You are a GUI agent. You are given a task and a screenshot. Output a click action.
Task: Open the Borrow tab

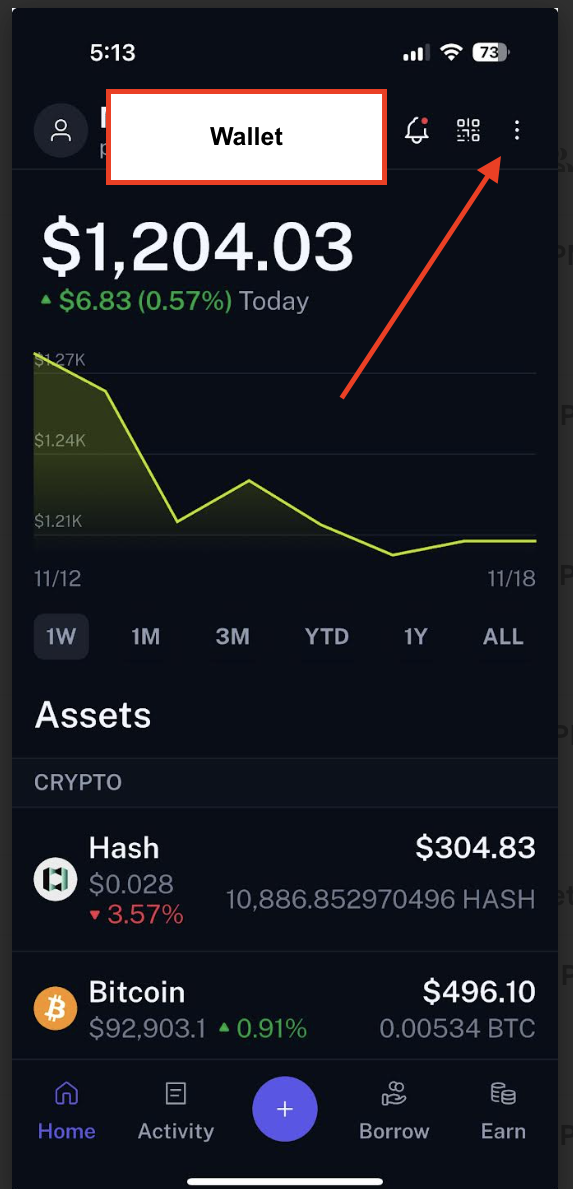pos(394,1112)
